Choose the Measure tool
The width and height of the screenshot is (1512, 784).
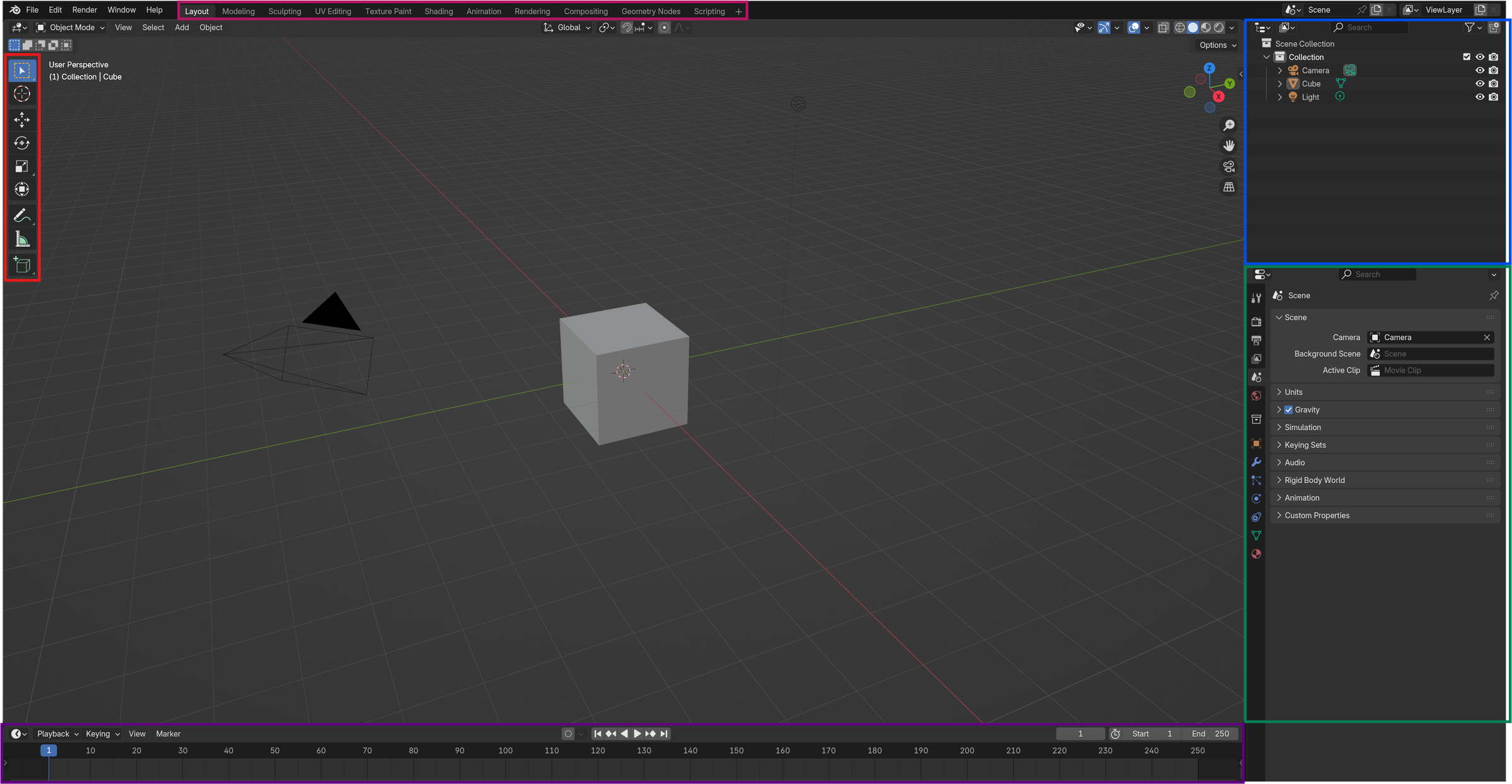coord(22,239)
